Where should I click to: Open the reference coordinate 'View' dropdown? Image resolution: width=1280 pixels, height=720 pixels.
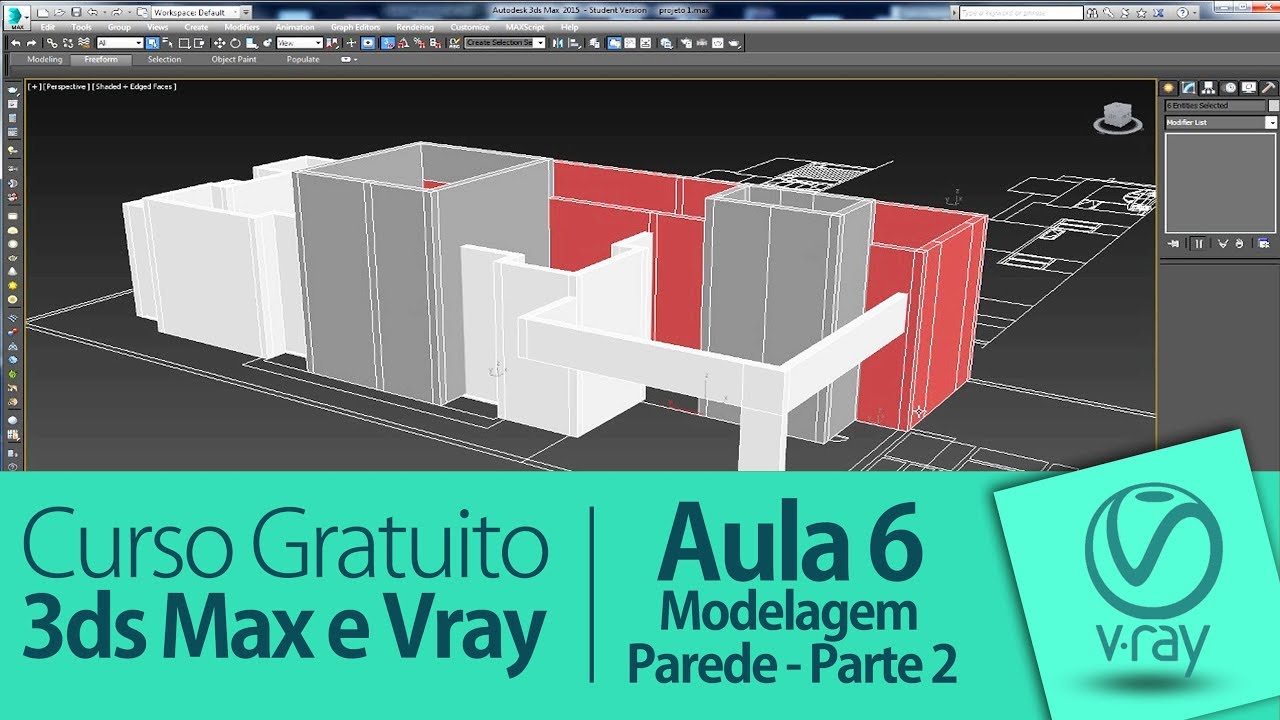300,43
